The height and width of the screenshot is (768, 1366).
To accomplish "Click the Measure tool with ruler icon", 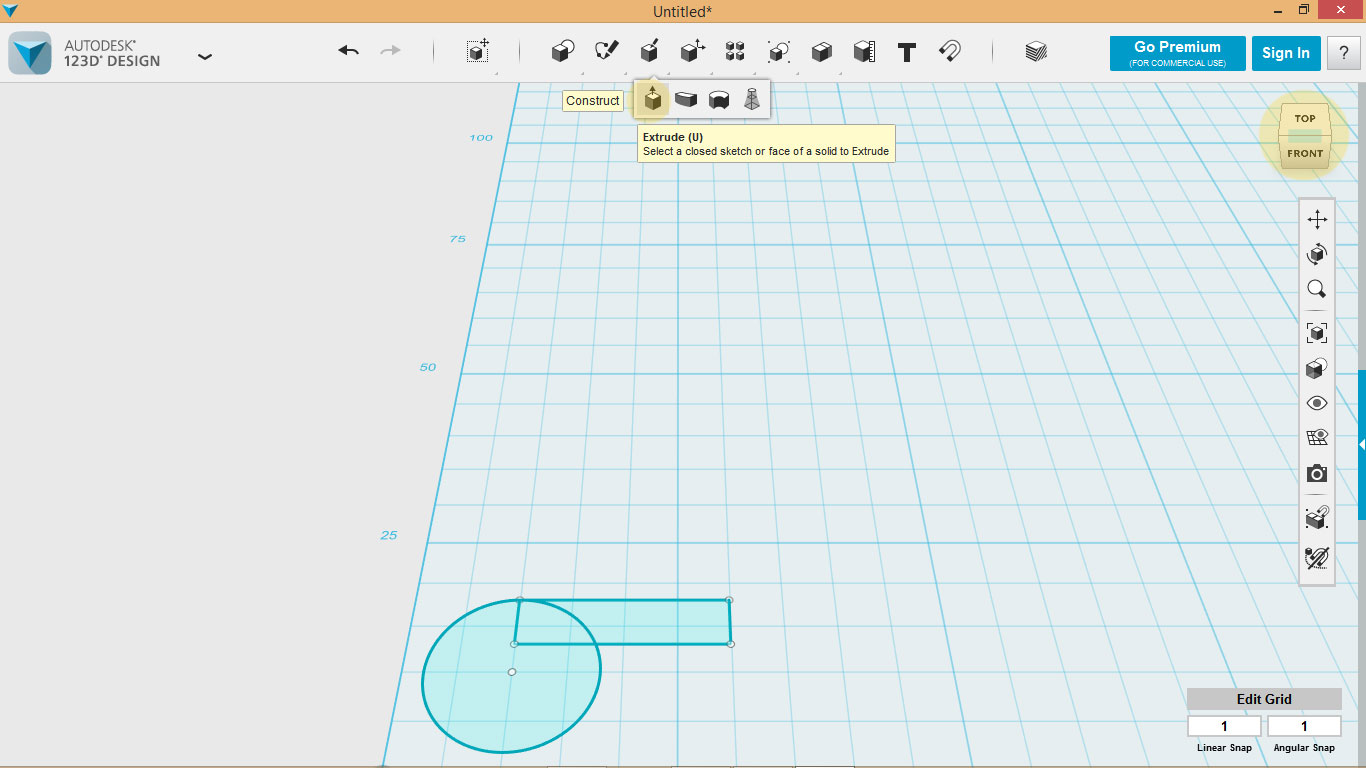I will pos(864,52).
